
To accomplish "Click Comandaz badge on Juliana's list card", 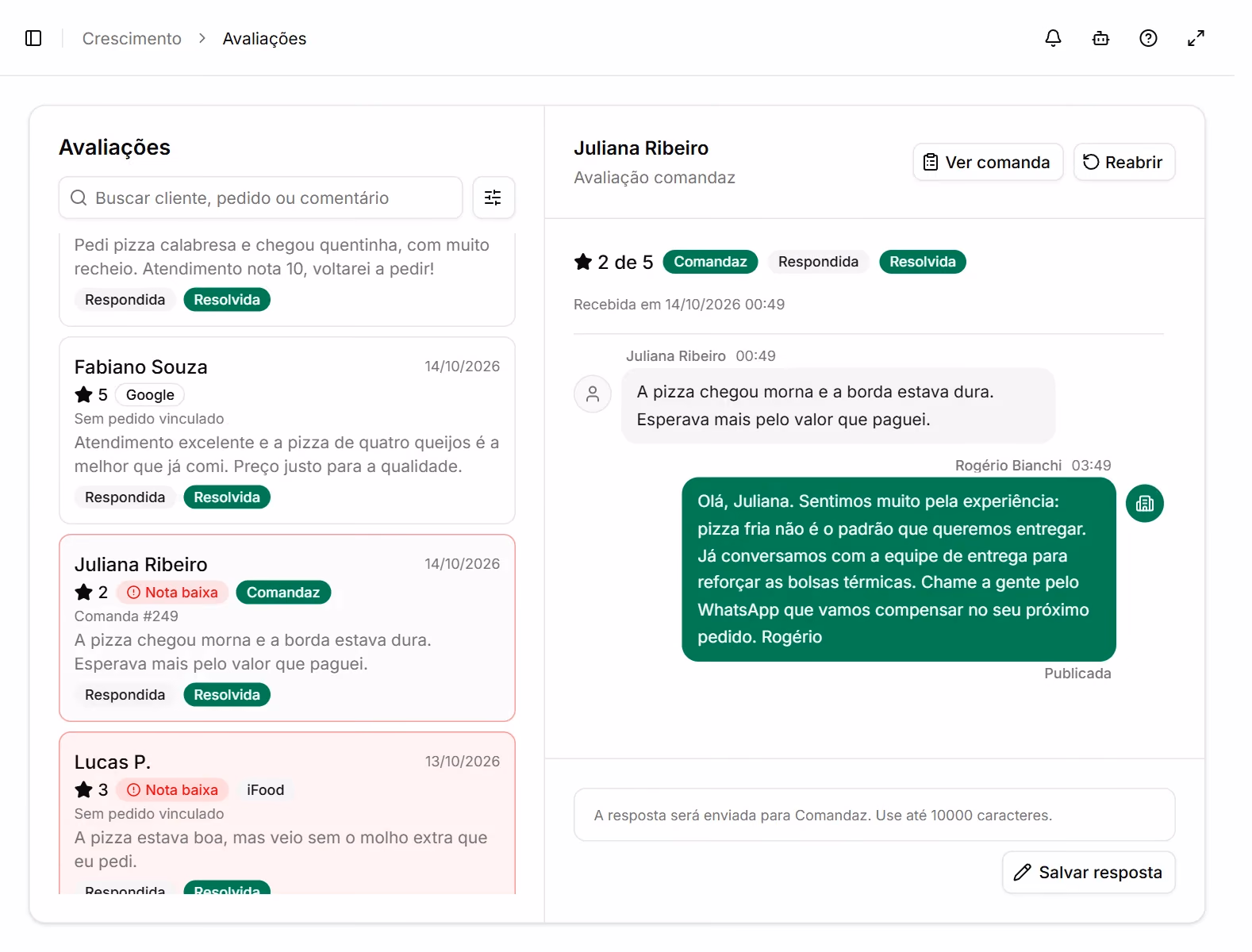I will [283, 593].
